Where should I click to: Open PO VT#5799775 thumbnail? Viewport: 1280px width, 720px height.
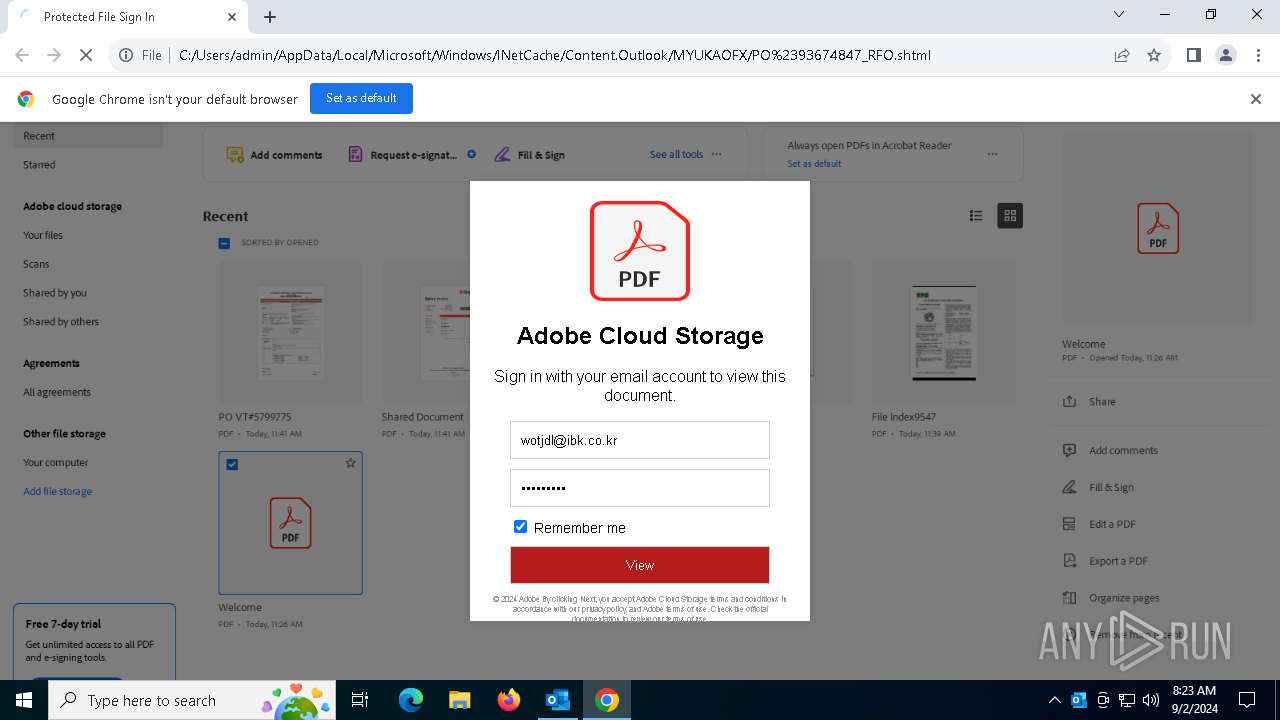tap(290, 332)
